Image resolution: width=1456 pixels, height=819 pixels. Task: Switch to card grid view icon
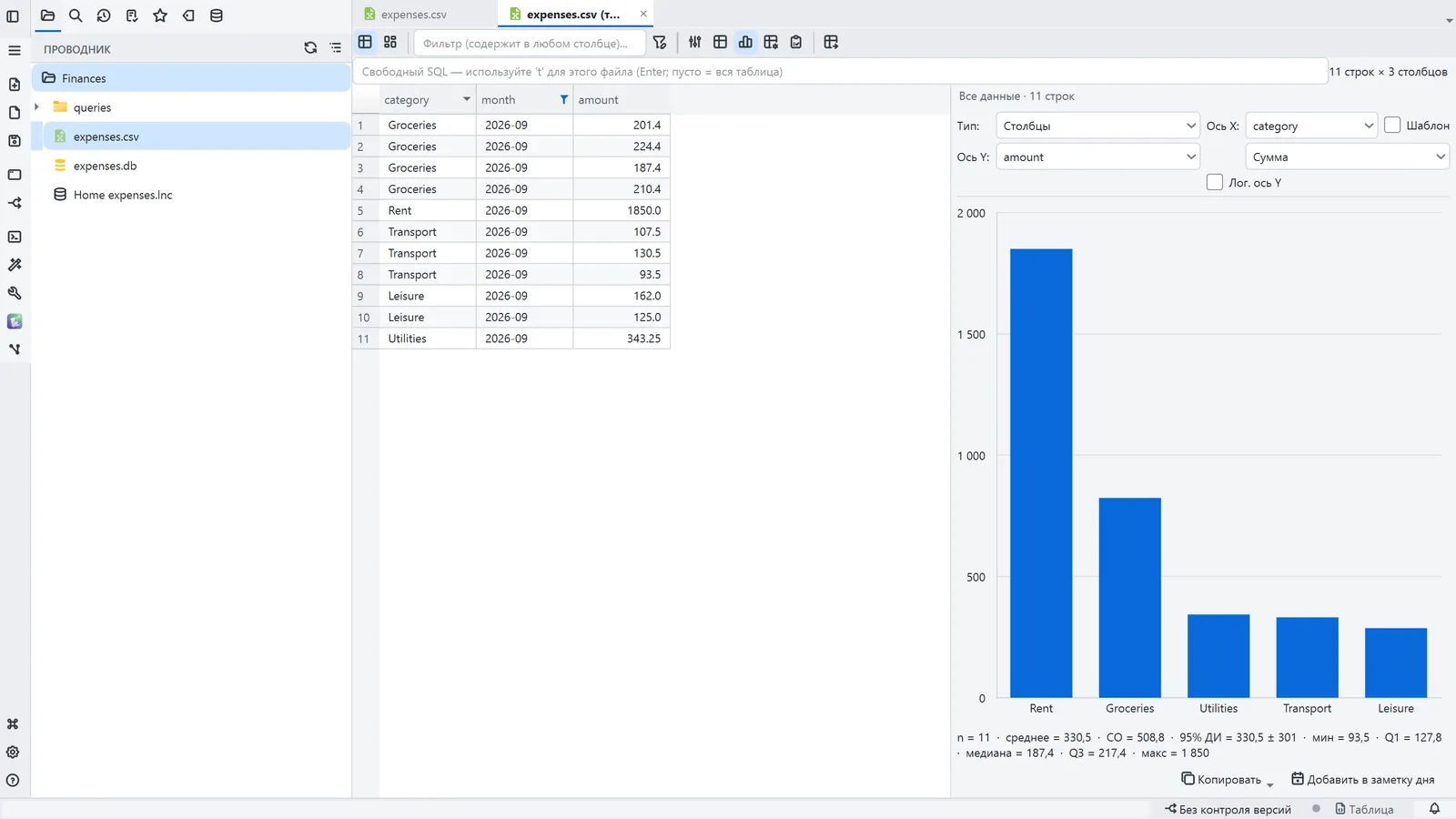(390, 42)
